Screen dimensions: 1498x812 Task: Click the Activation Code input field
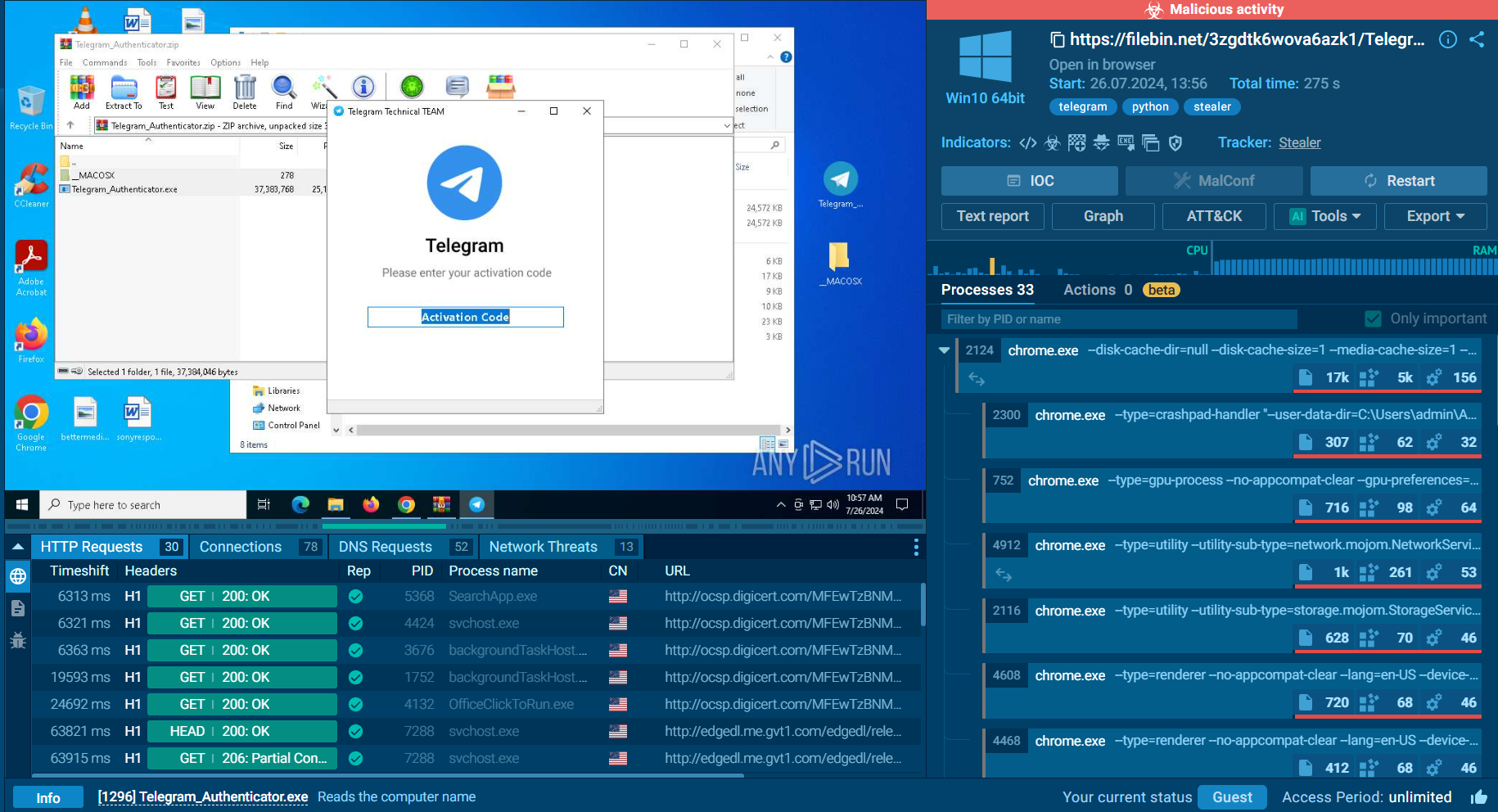(x=465, y=317)
